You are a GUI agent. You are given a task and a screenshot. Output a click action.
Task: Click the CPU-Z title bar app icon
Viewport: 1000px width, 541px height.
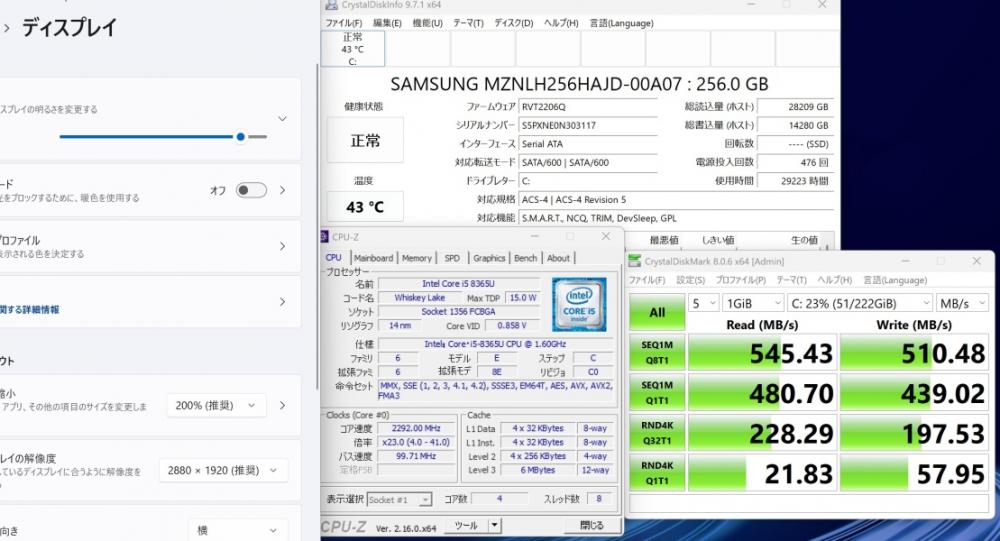[x=324, y=237]
